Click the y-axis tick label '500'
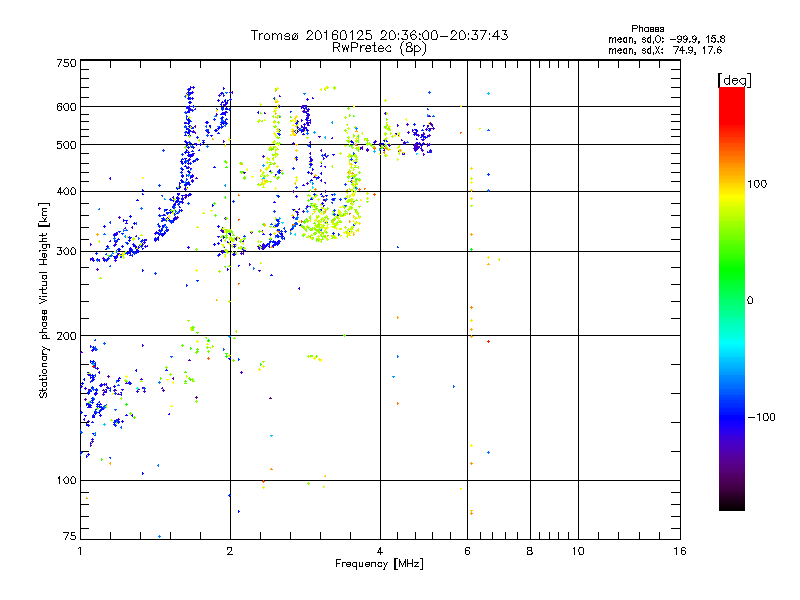Image resolution: width=800 pixels, height=600 pixels. [x=66, y=145]
